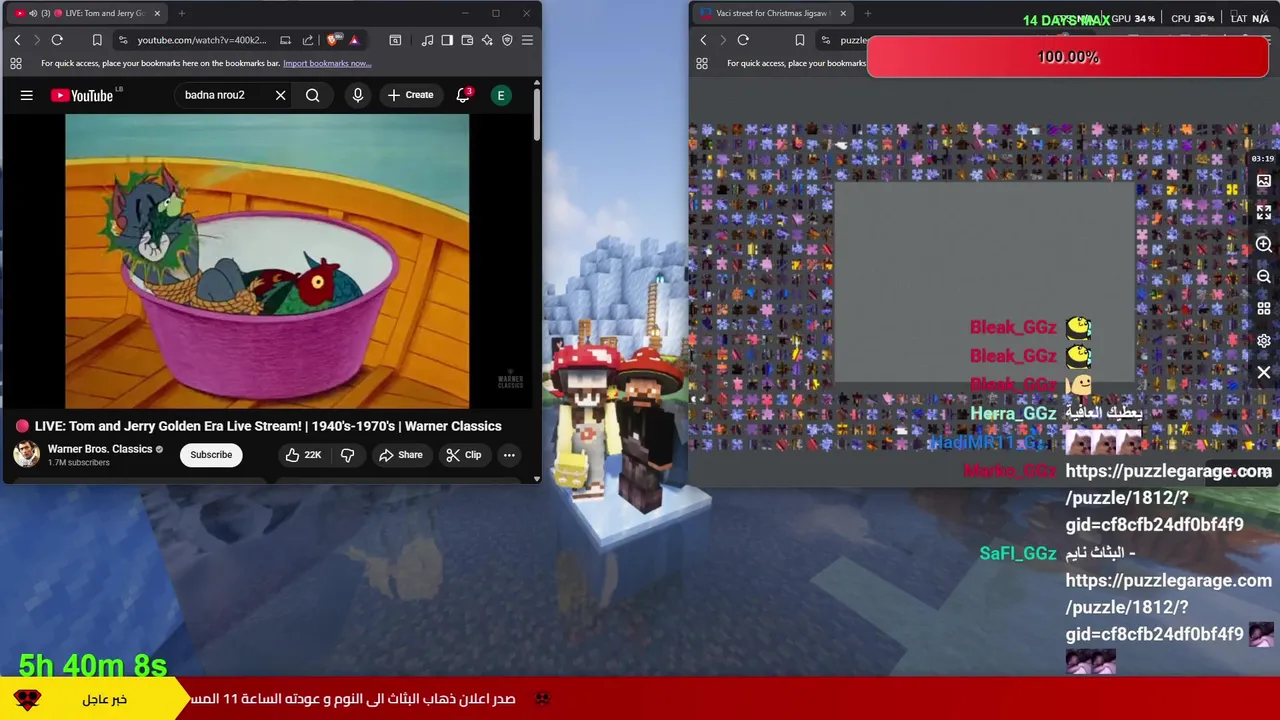Follow the Import bookmarks now link
The image size is (1280, 720).
tap(327, 63)
